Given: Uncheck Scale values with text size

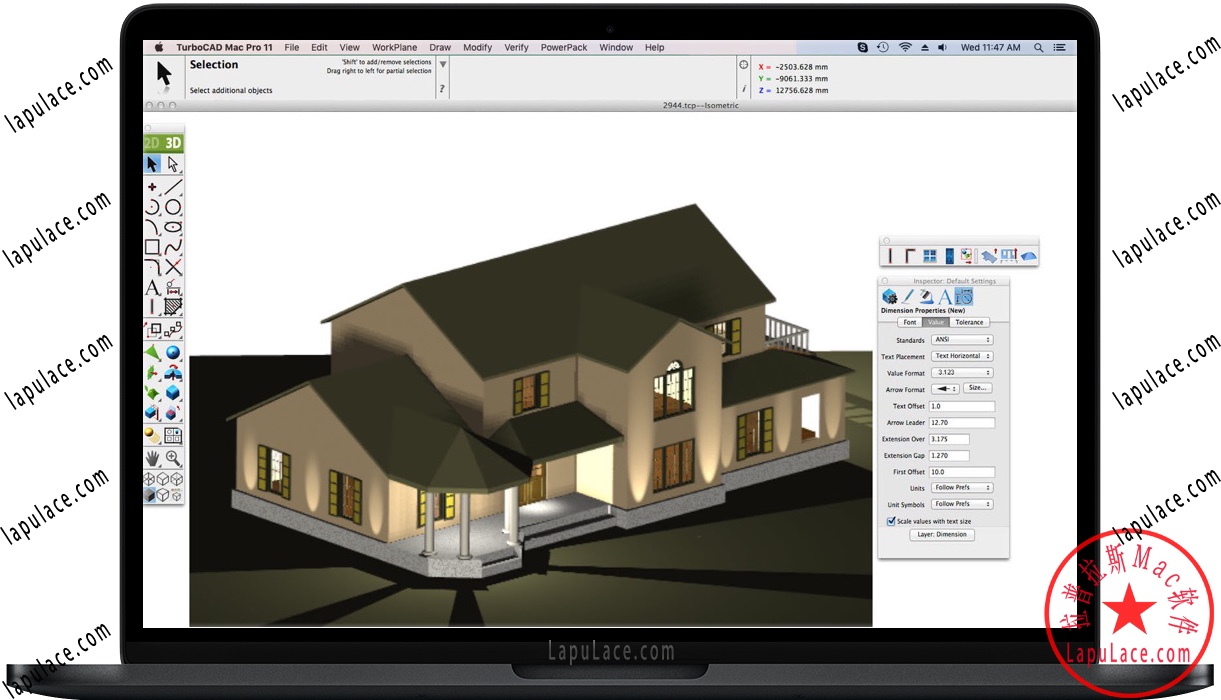Looking at the screenshot, I should click(891, 521).
